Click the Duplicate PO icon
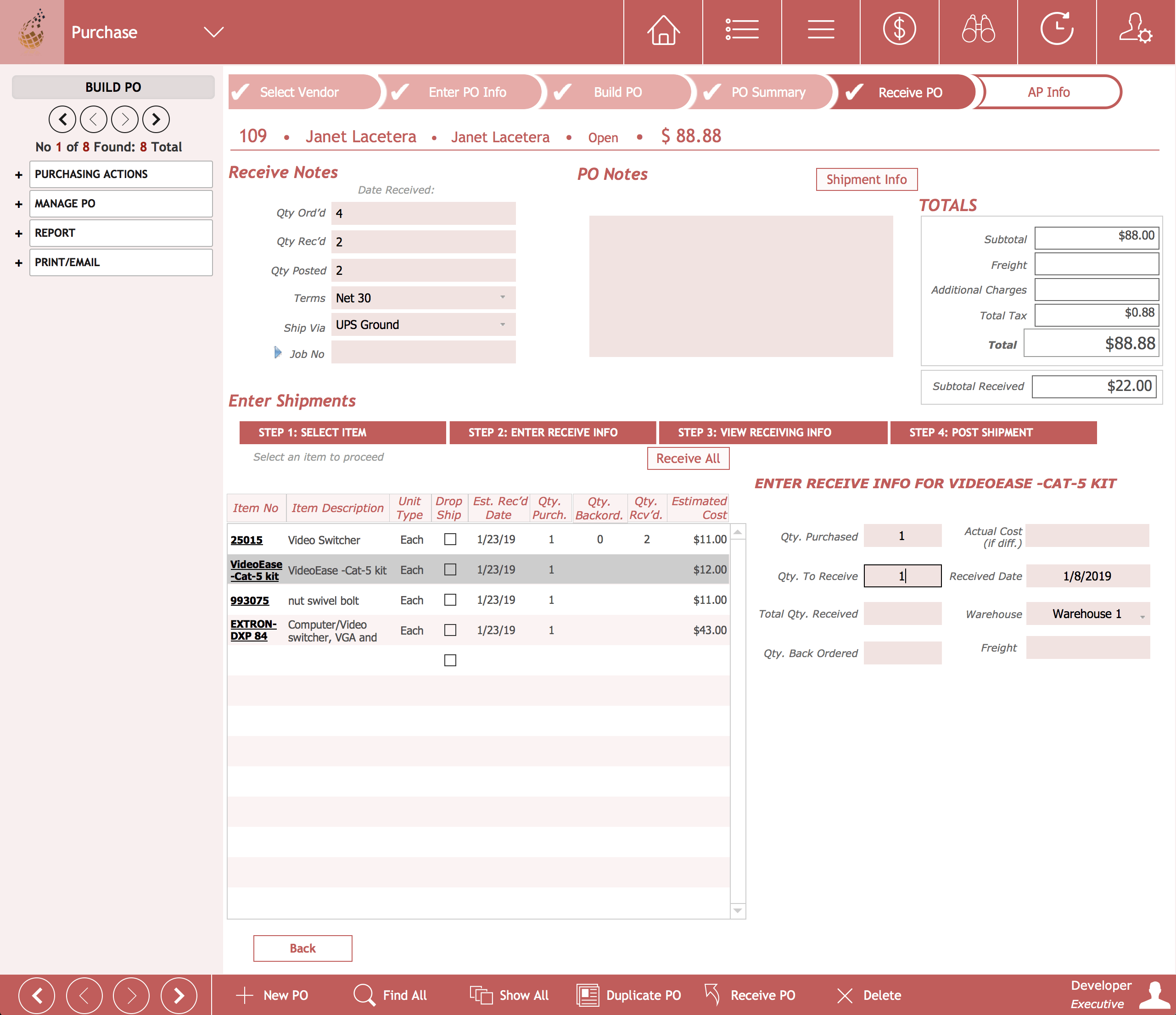1176x1015 pixels. point(588,995)
